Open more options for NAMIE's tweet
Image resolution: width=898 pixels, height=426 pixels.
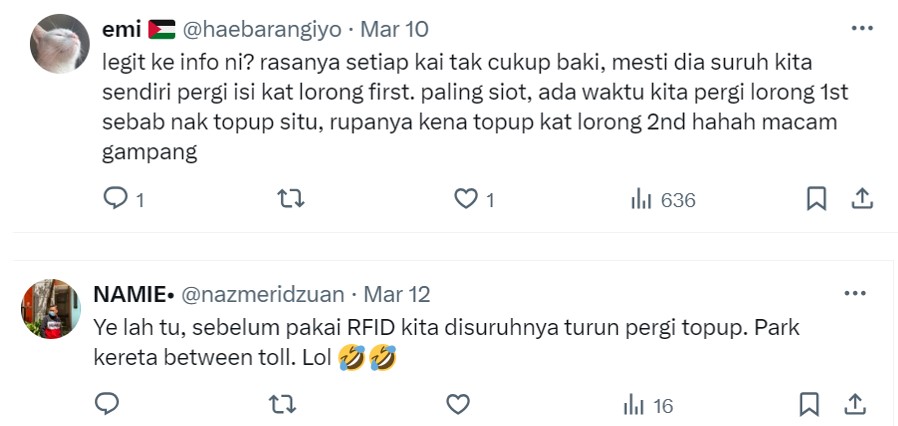855,294
